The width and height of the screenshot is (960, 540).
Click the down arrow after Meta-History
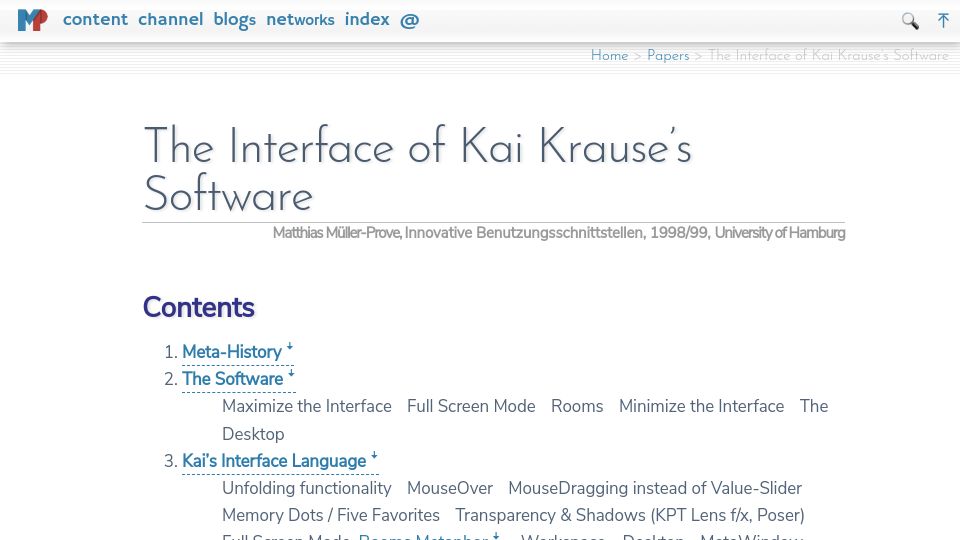(290, 347)
